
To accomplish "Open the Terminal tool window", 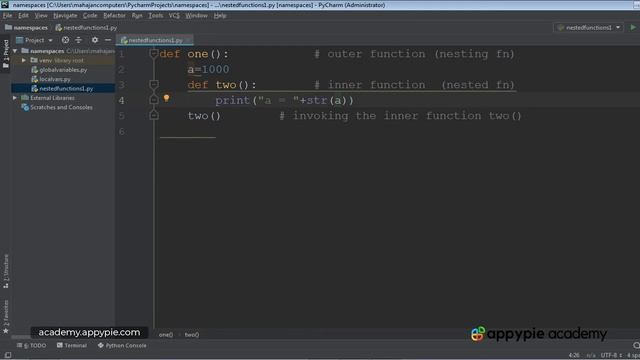I will pyautogui.click(x=72, y=345).
